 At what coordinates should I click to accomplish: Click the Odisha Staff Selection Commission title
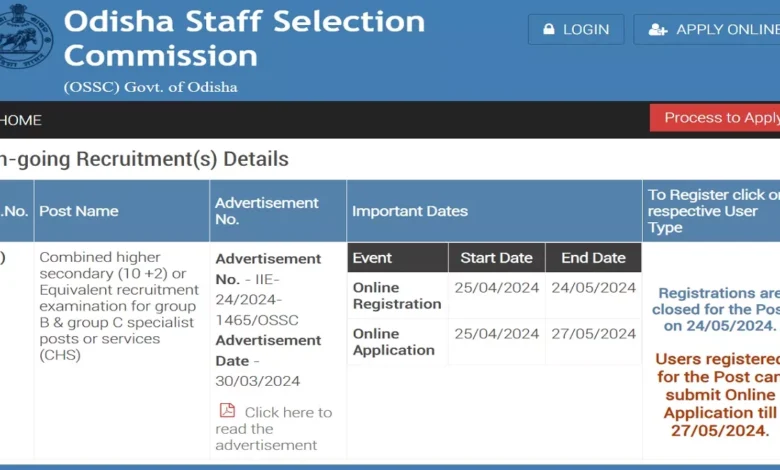(x=244, y=38)
